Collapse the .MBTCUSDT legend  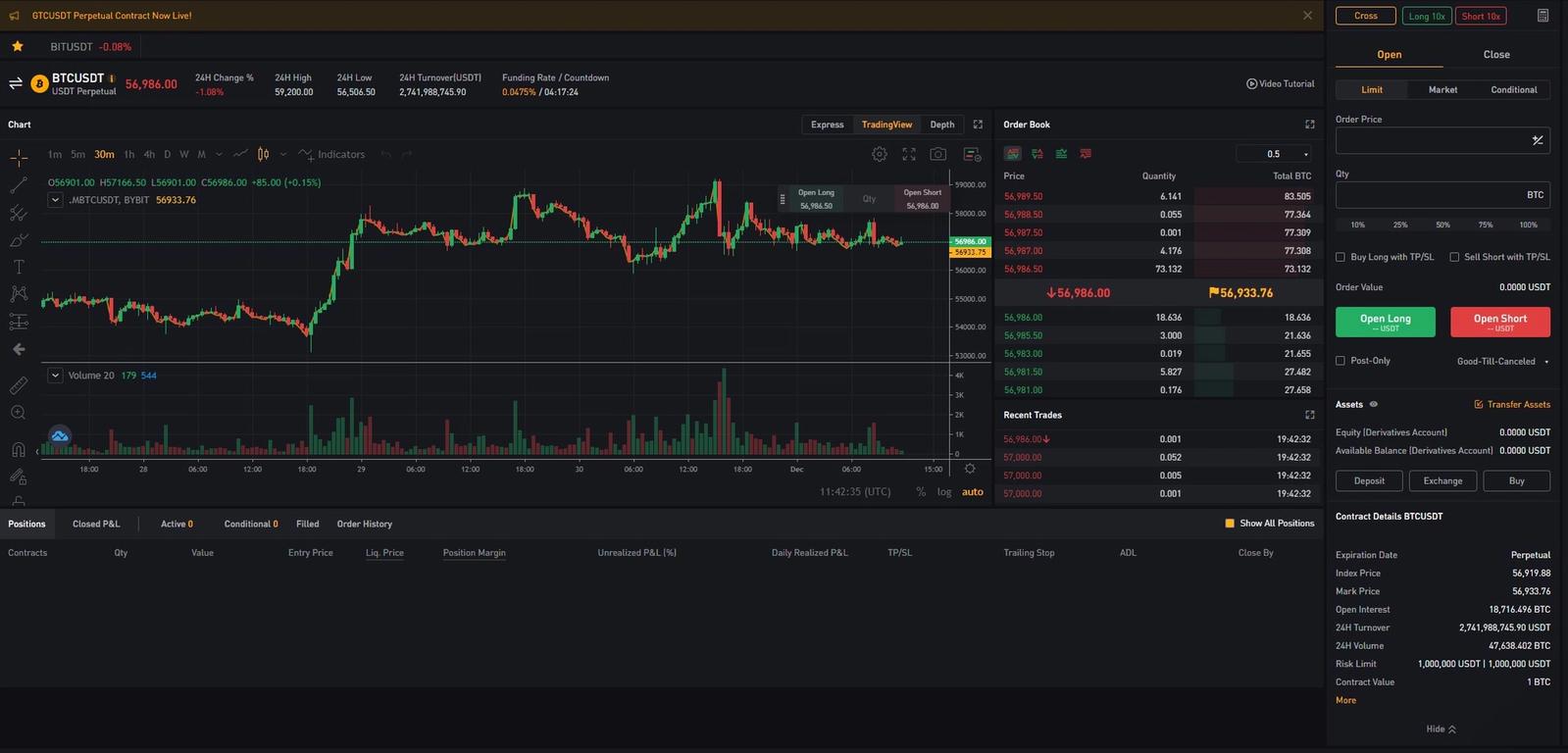[x=55, y=200]
